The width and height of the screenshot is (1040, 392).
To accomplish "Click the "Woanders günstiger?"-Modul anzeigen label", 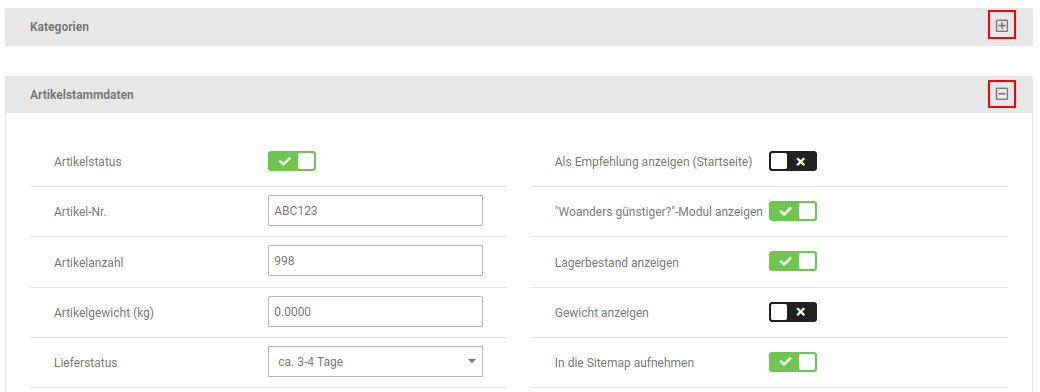I will coord(659,212).
